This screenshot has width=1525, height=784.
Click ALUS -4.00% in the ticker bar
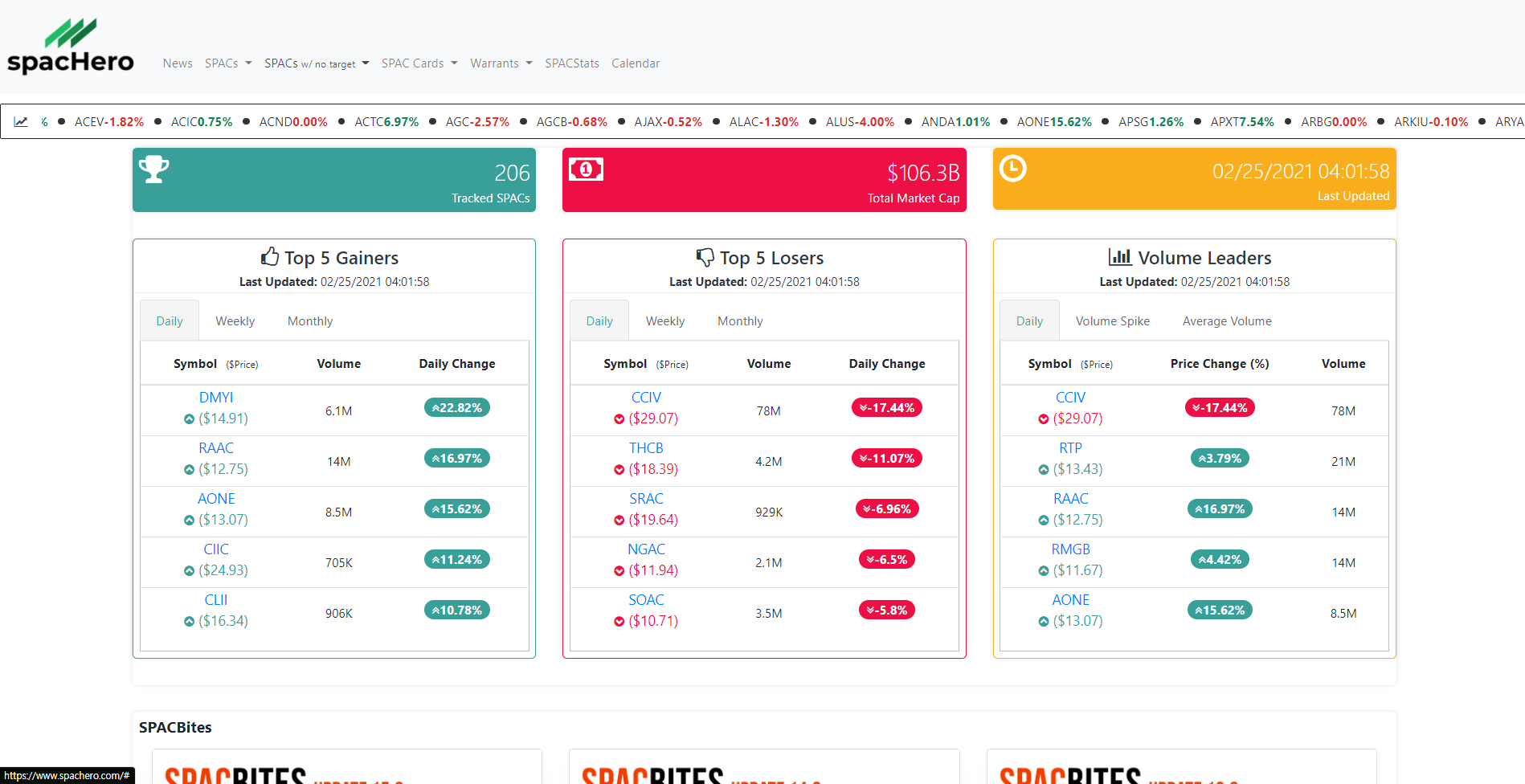tap(860, 122)
